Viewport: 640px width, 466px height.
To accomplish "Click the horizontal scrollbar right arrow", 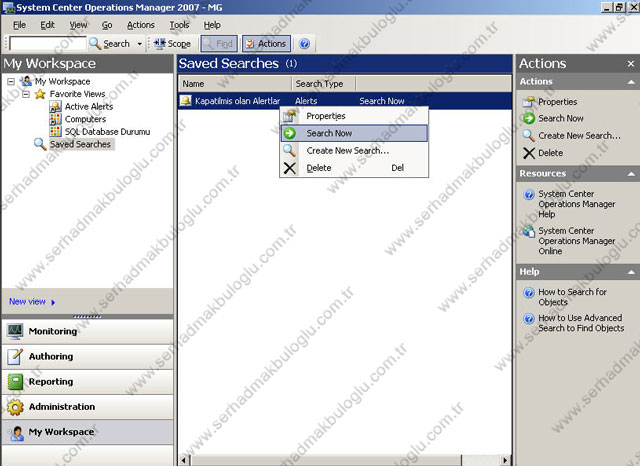I will pos(505,460).
